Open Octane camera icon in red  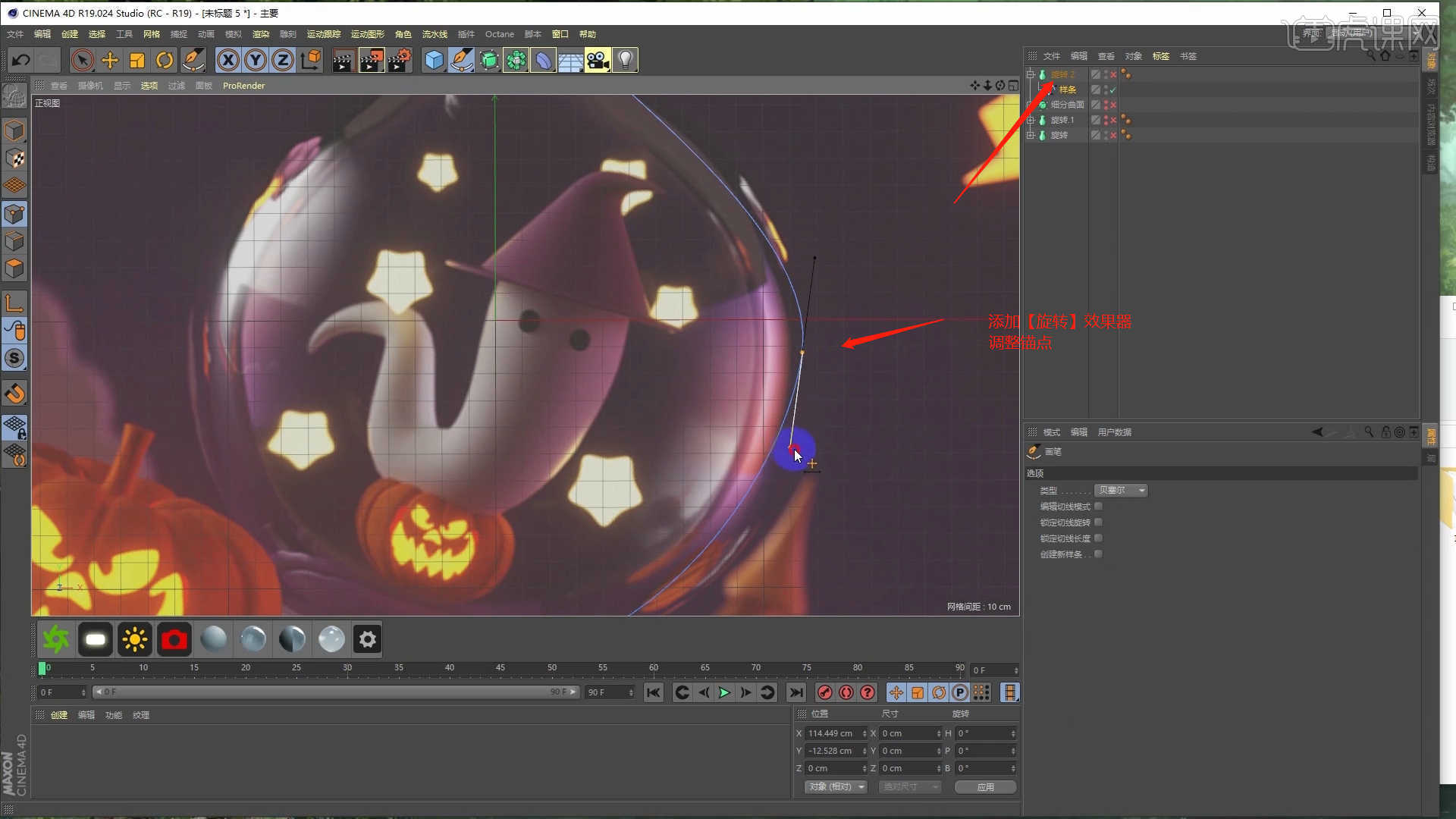[x=174, y=639]
